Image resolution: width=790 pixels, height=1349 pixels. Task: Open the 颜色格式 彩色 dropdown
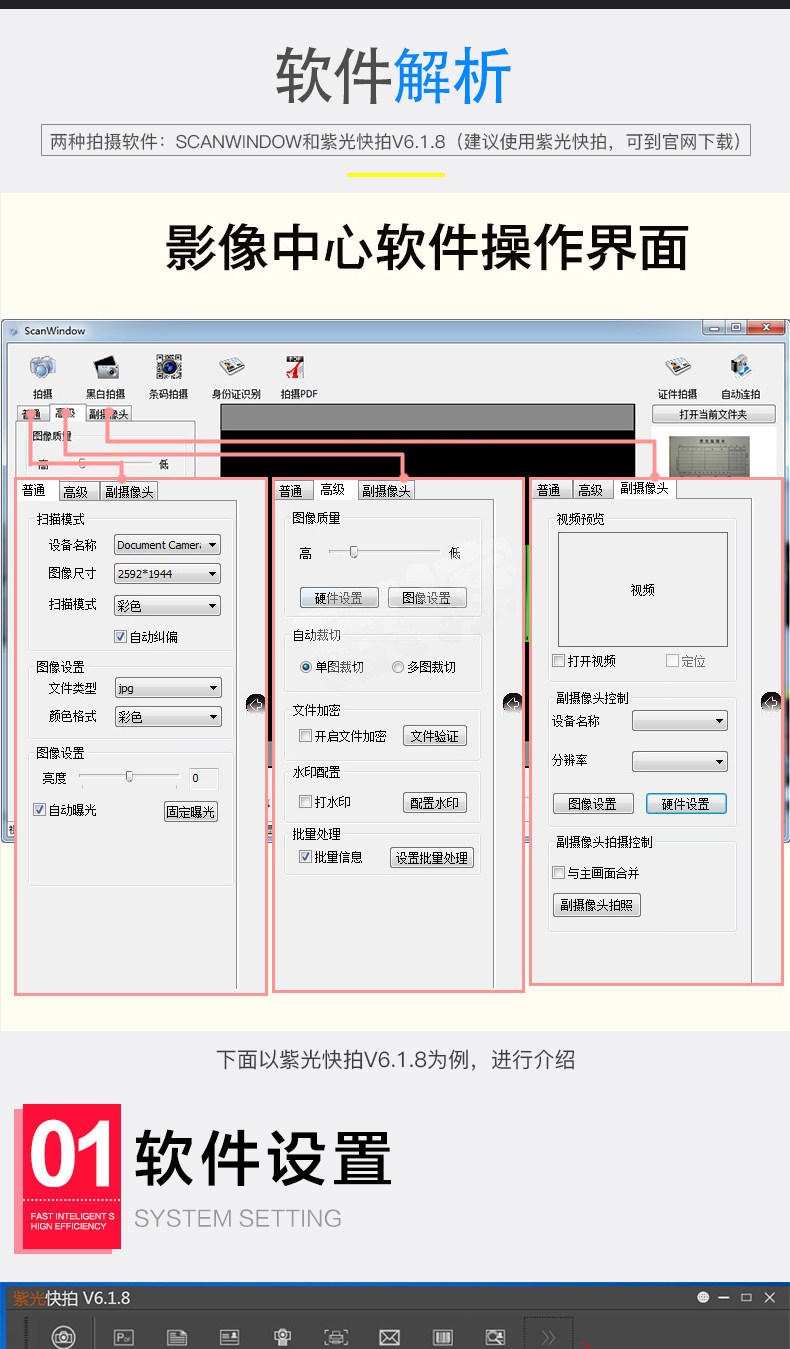(x=167, y=717)
